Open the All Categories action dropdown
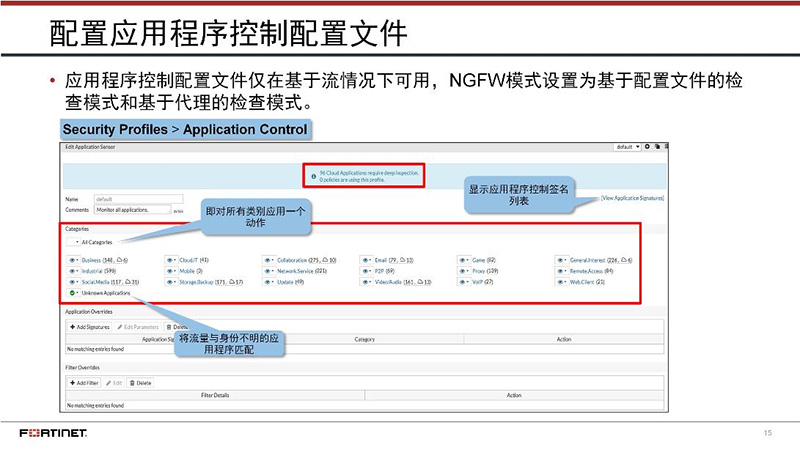Viewport: 800px width, 450px height. tap(74, 242)
